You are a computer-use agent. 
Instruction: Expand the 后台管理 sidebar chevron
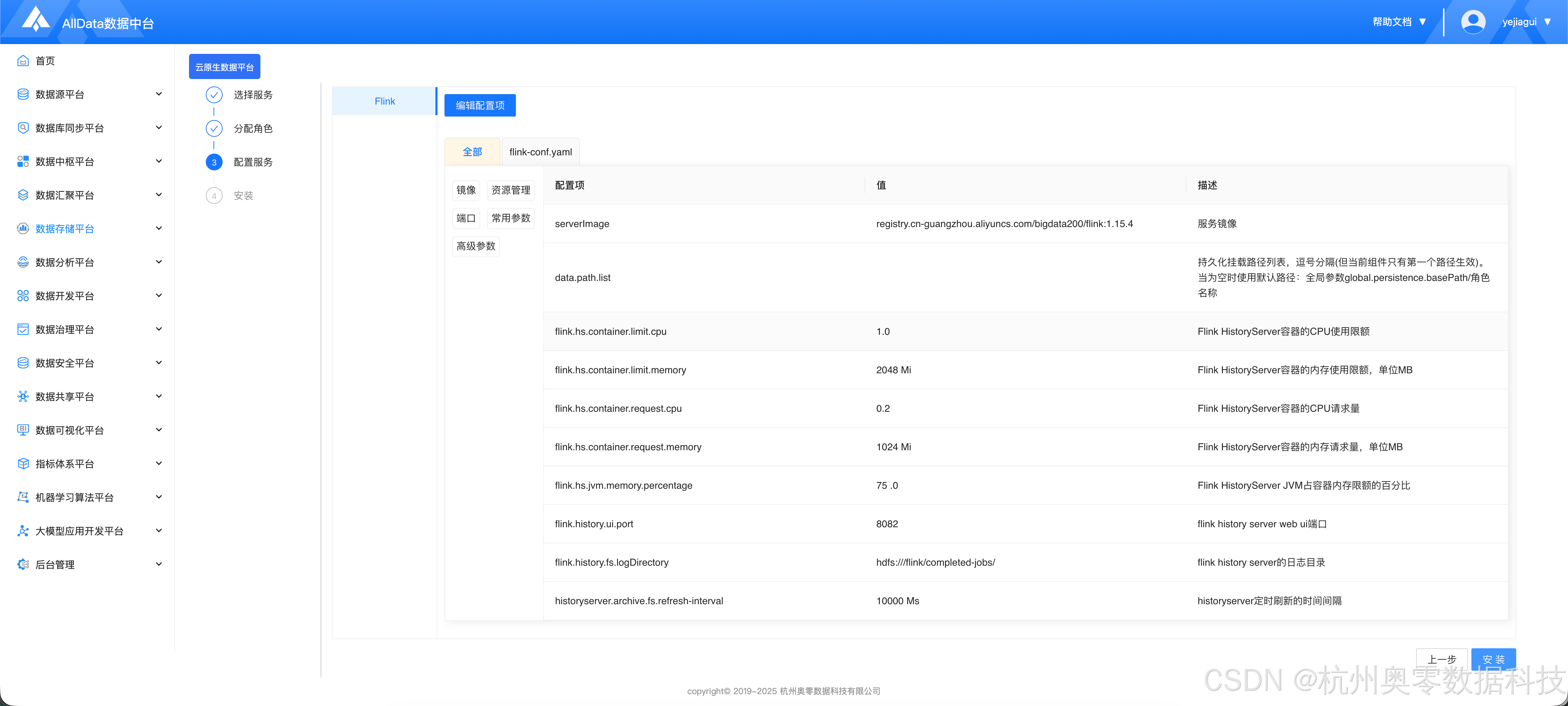click(159, 564)
